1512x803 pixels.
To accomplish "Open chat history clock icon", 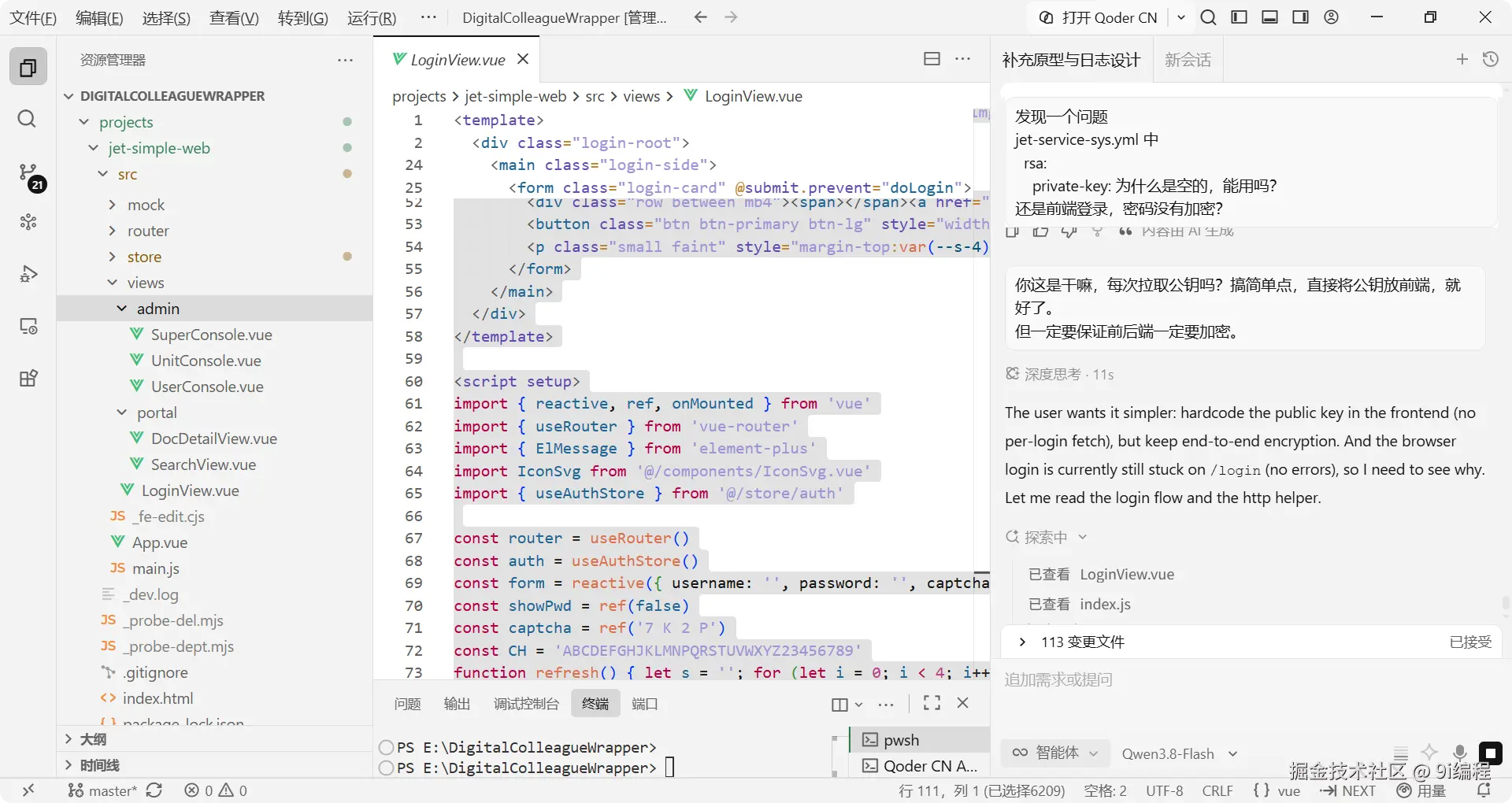I will click(1491, 59).
